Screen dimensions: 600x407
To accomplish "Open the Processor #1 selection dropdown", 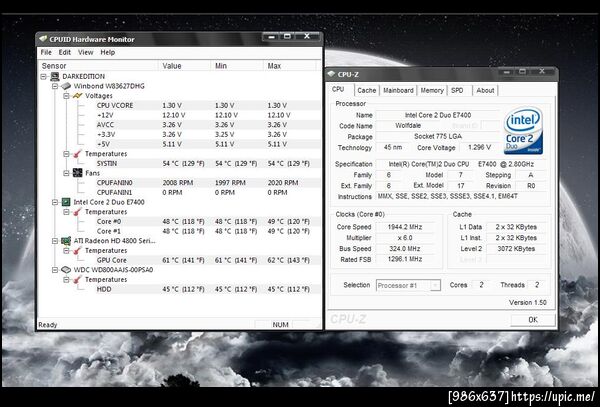I will [x=435, y=285].
